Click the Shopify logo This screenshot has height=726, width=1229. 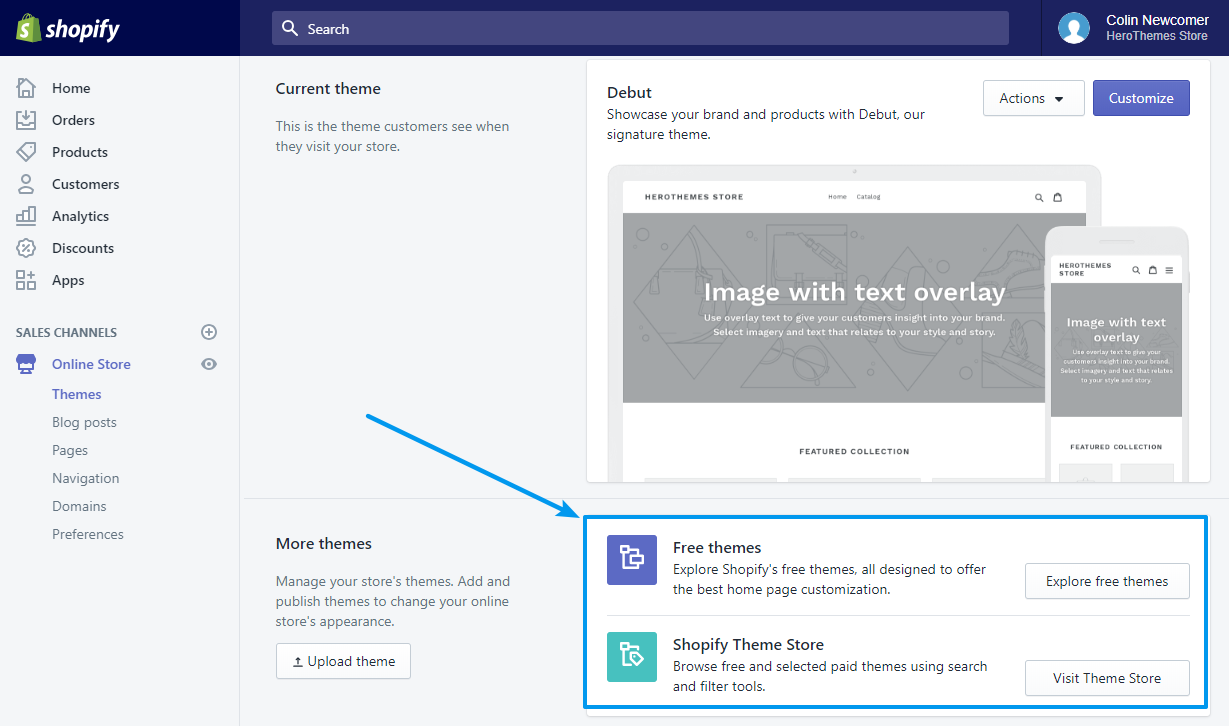click(68, 28)
